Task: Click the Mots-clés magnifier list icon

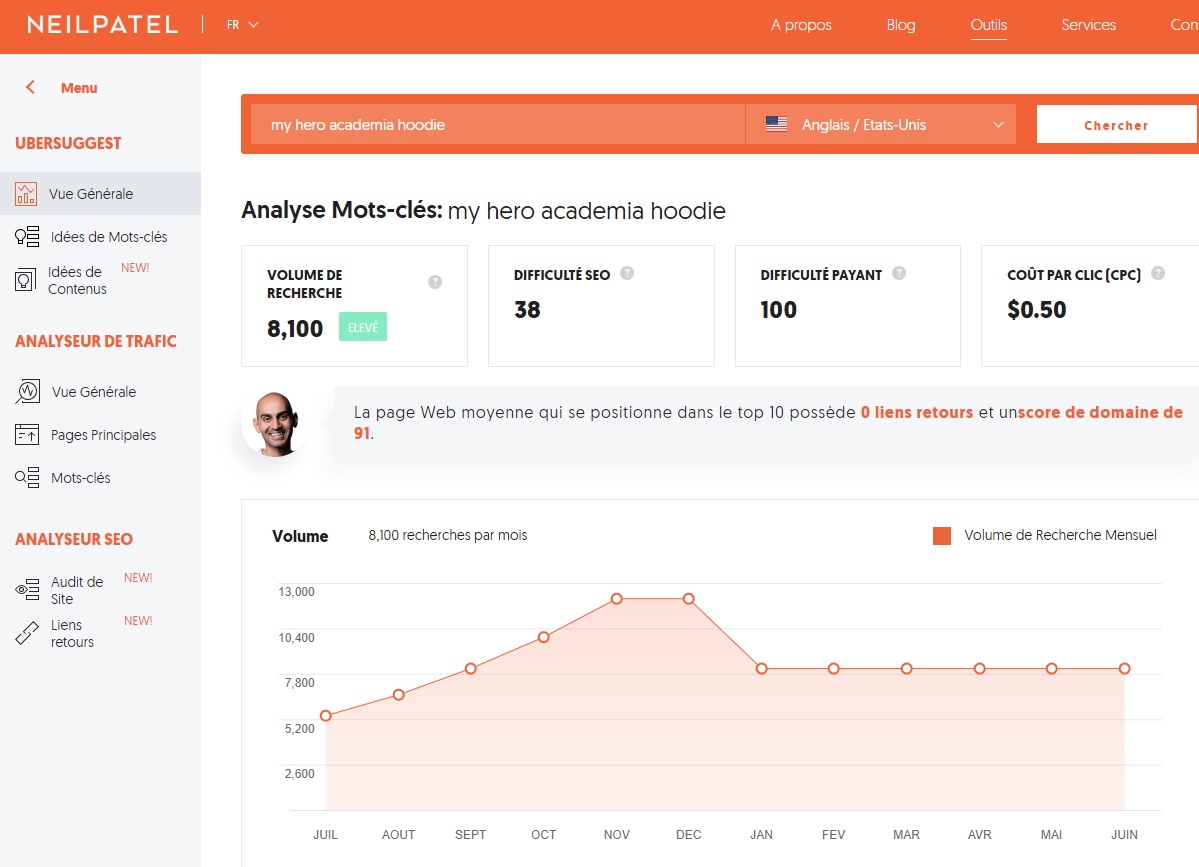Action: (x=27, y=478)
